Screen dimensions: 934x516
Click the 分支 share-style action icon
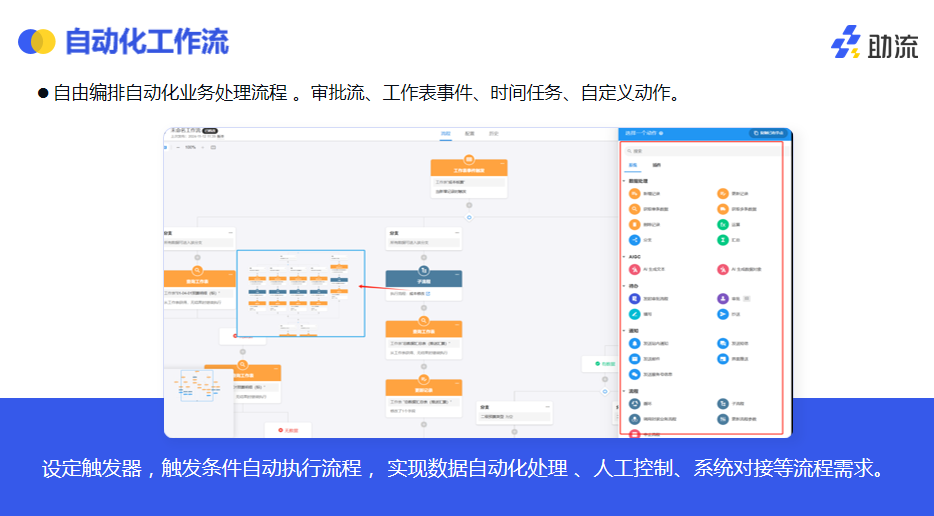click(634, 239)
